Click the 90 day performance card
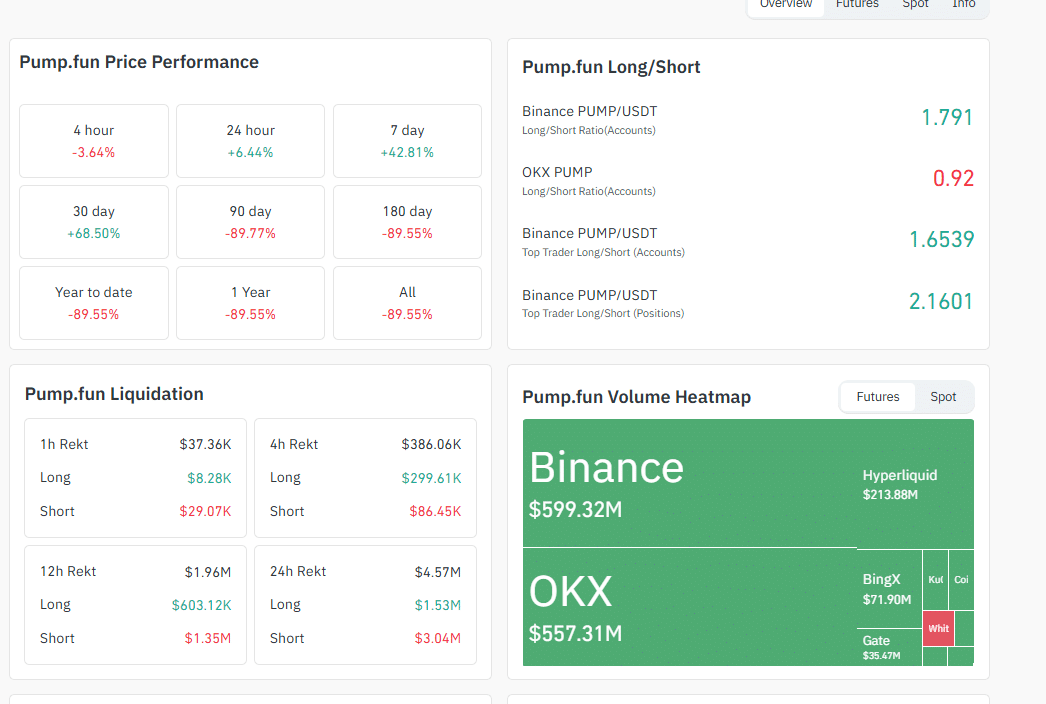 (250, 222)
